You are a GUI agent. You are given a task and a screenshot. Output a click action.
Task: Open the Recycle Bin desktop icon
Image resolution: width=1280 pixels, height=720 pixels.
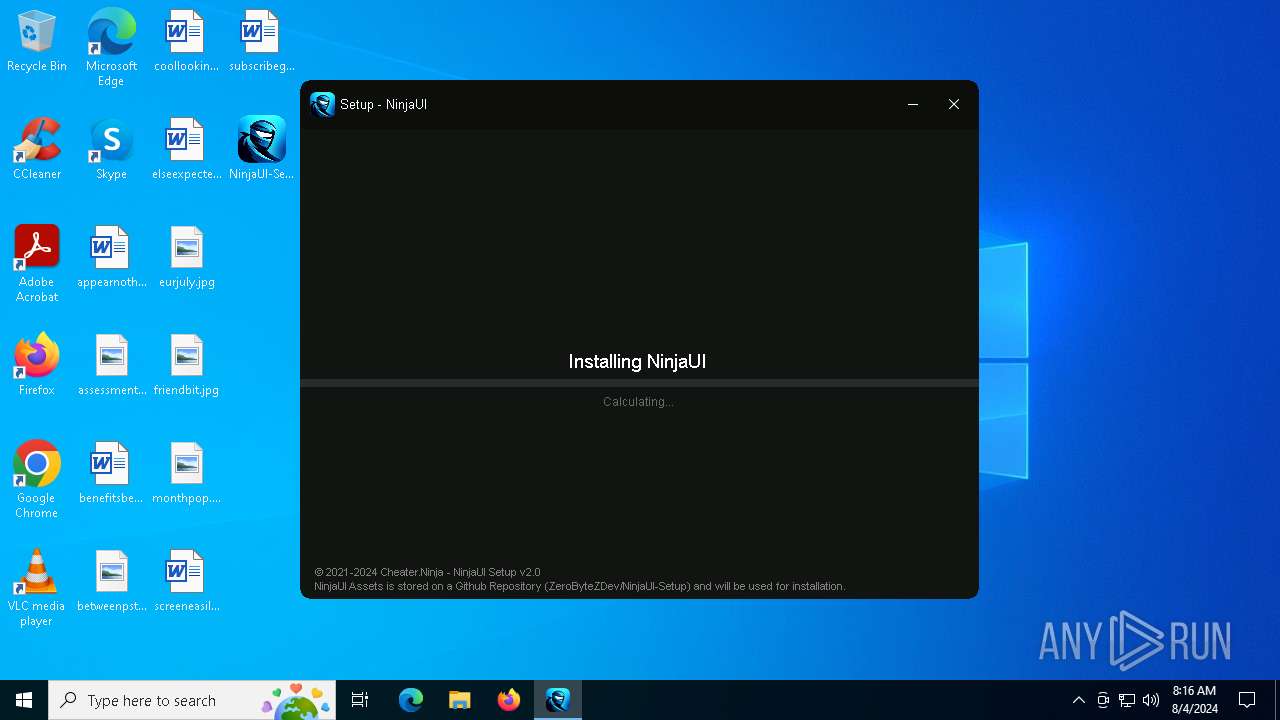[x=37, y=42]
